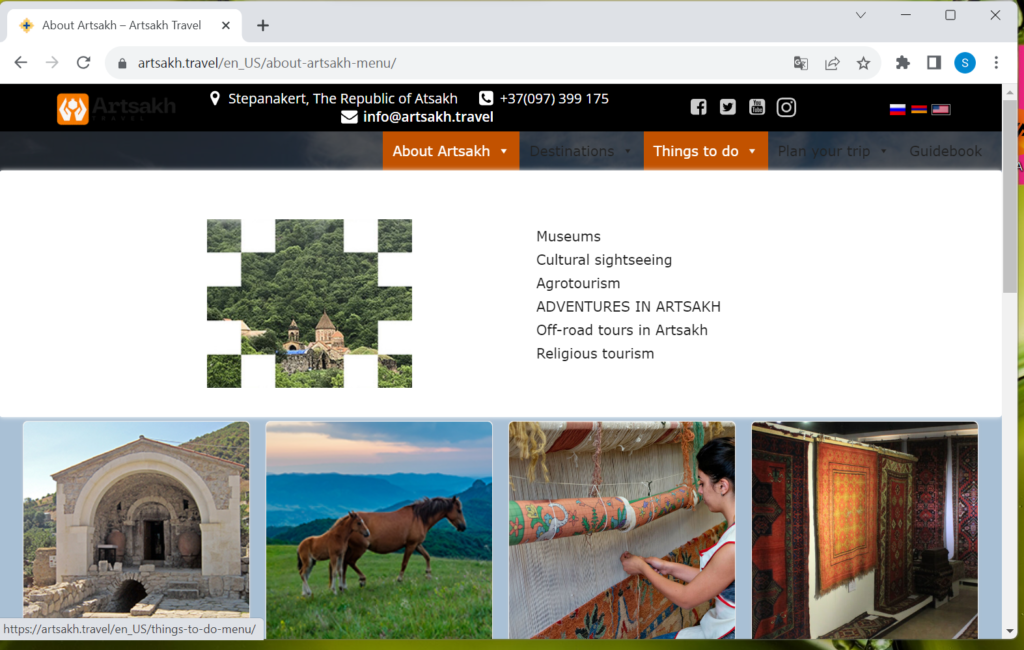Expand the Destinations dropdown menu
Viewport: 1024px width, 650px height.
click(580, 151)
